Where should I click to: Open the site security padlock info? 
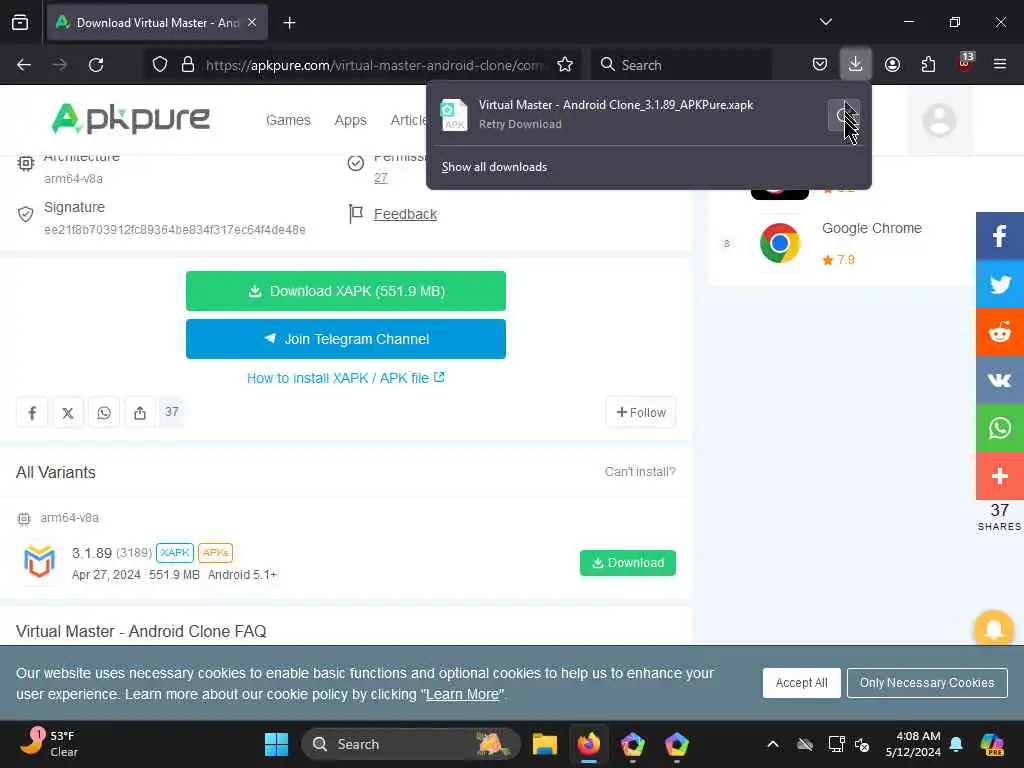click(188, 65)
